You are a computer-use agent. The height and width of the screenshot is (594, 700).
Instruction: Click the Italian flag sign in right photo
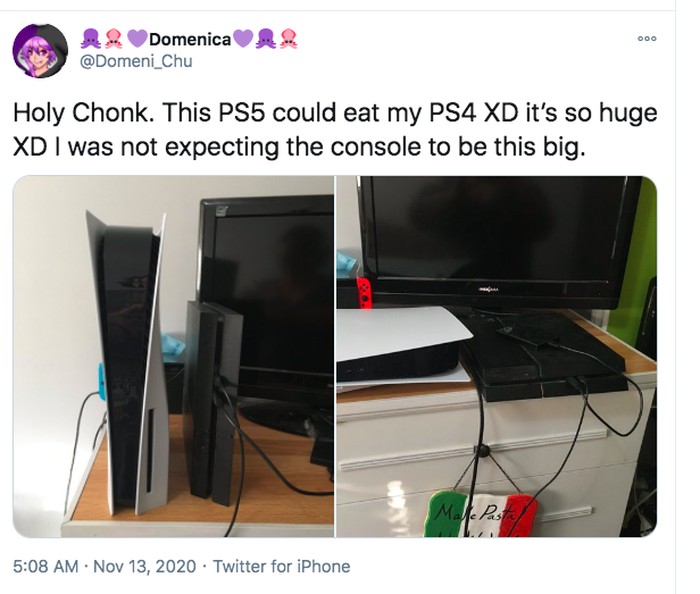[482, 513]
